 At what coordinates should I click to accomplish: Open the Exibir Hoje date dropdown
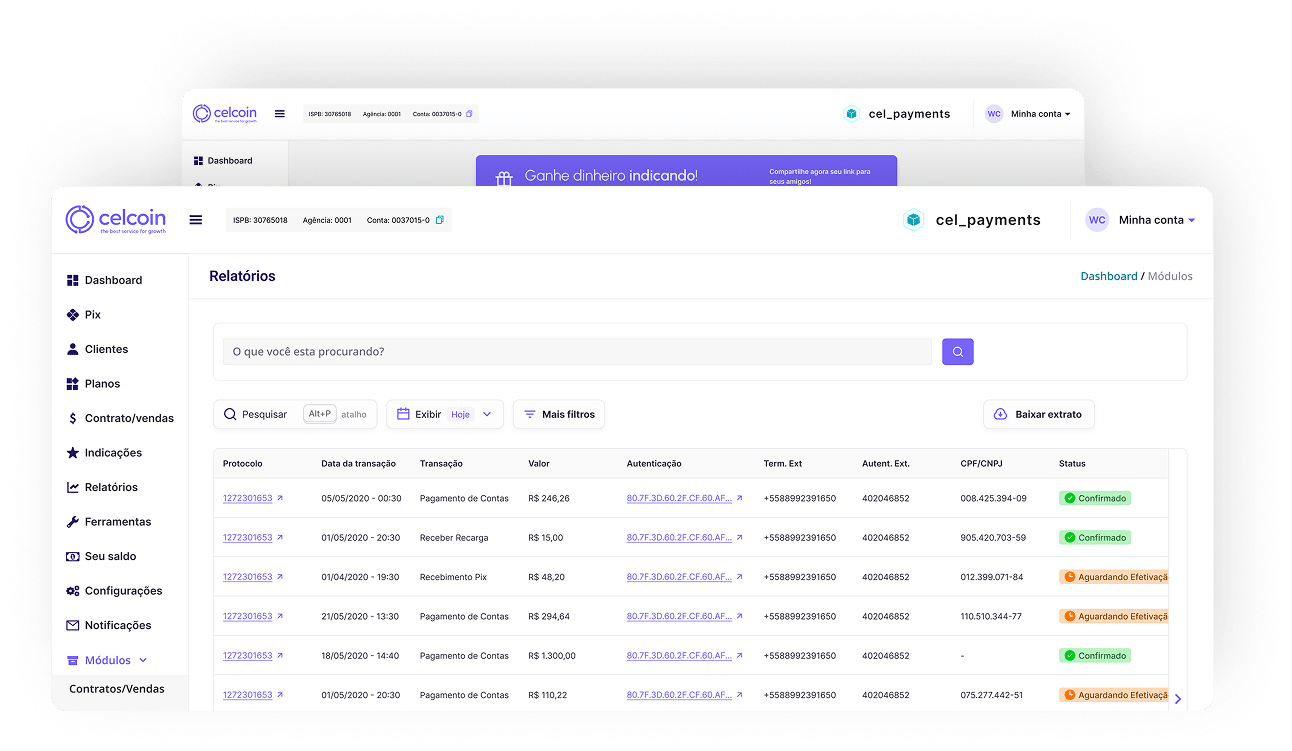pos(445,414)
